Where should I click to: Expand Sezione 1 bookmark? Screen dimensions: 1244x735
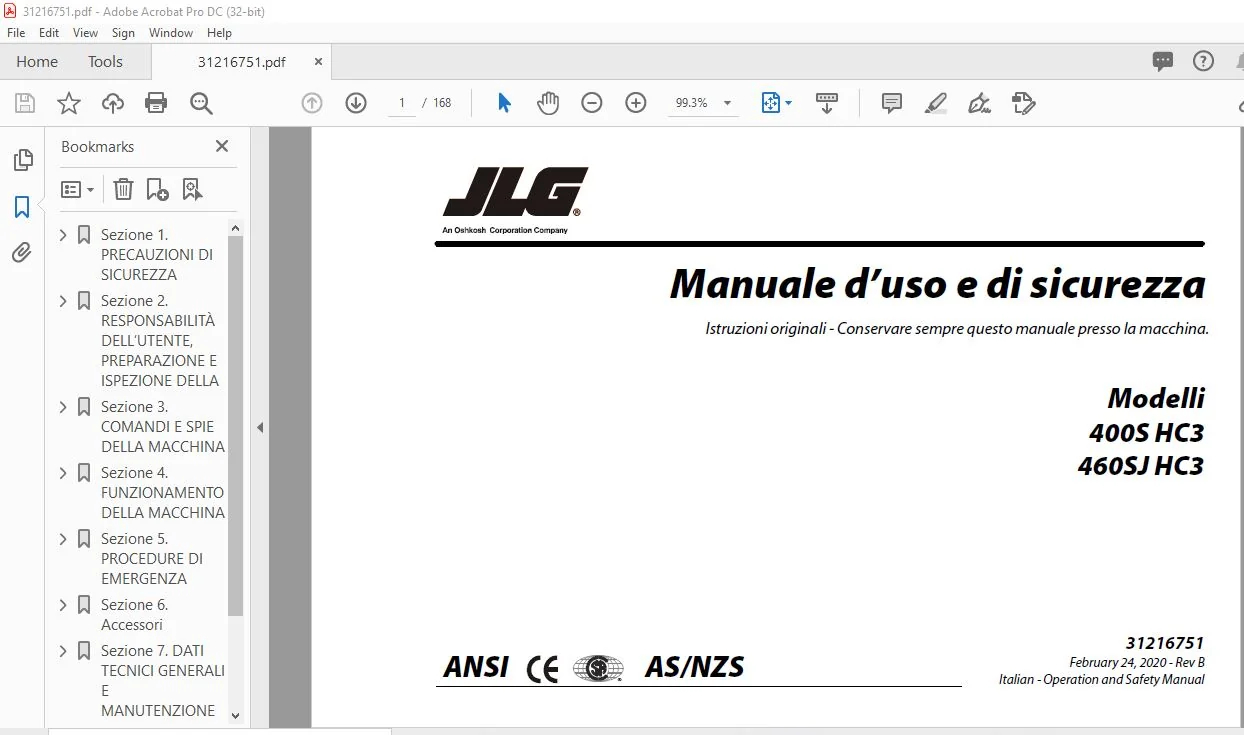point(63,235)
